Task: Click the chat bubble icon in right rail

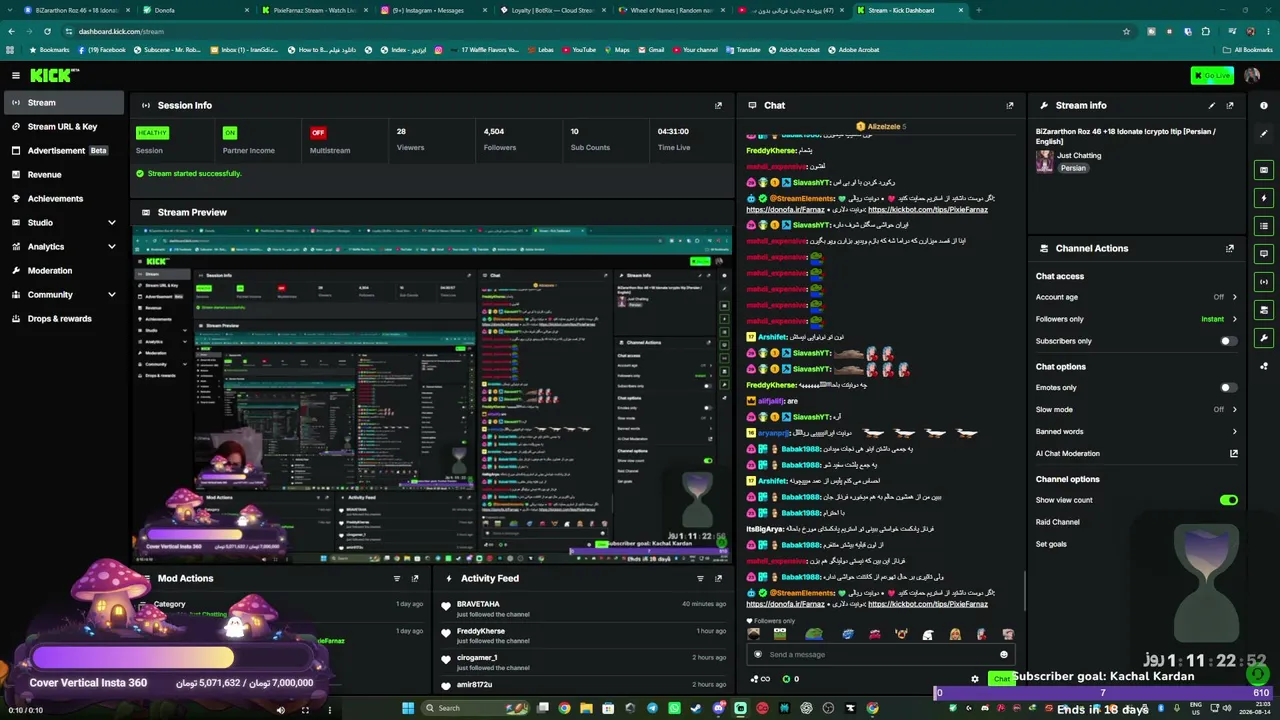Action: tap(1264, 254)
